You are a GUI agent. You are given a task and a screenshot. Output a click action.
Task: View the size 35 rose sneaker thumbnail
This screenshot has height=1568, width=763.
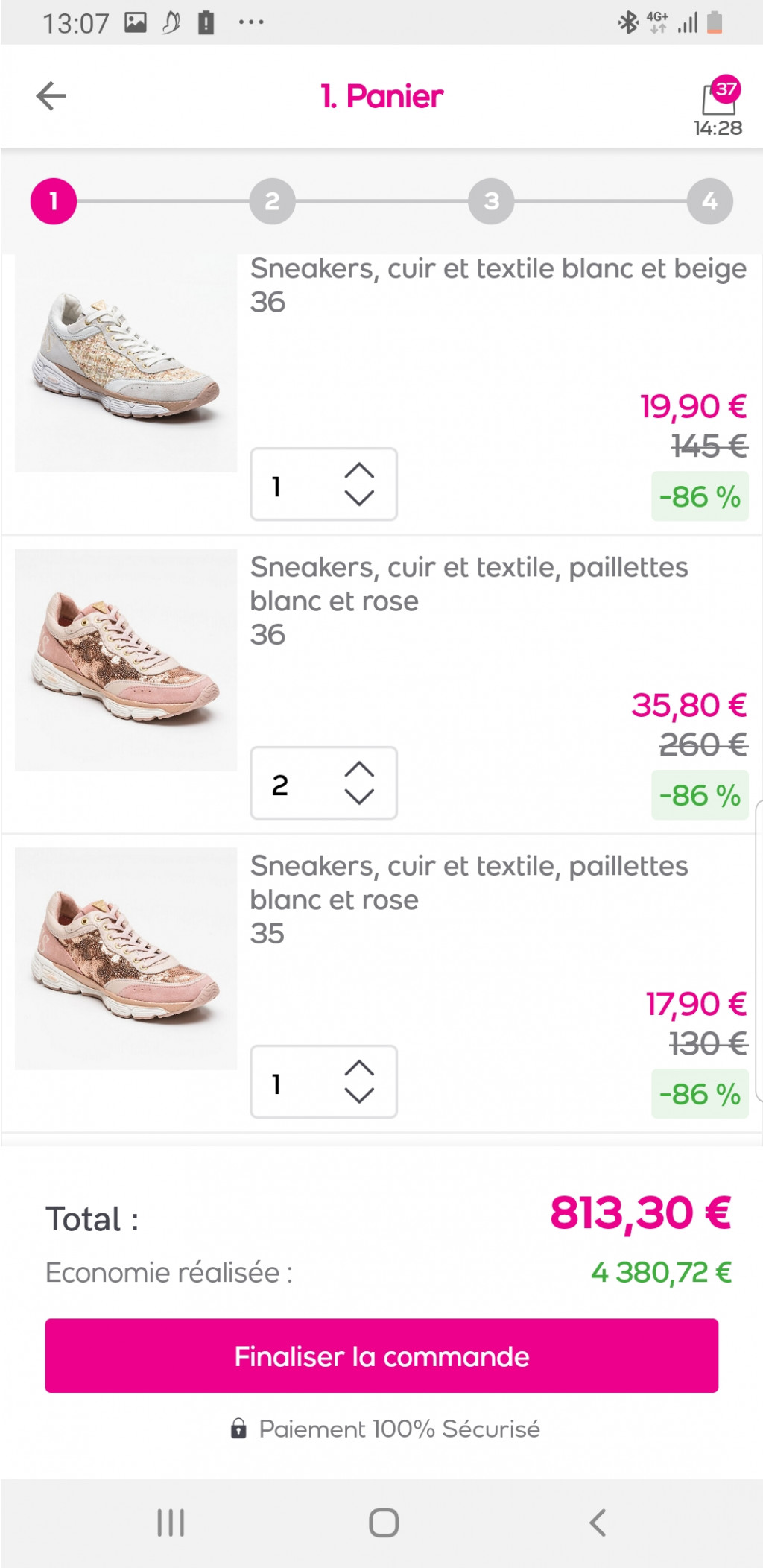pos(126,958)
